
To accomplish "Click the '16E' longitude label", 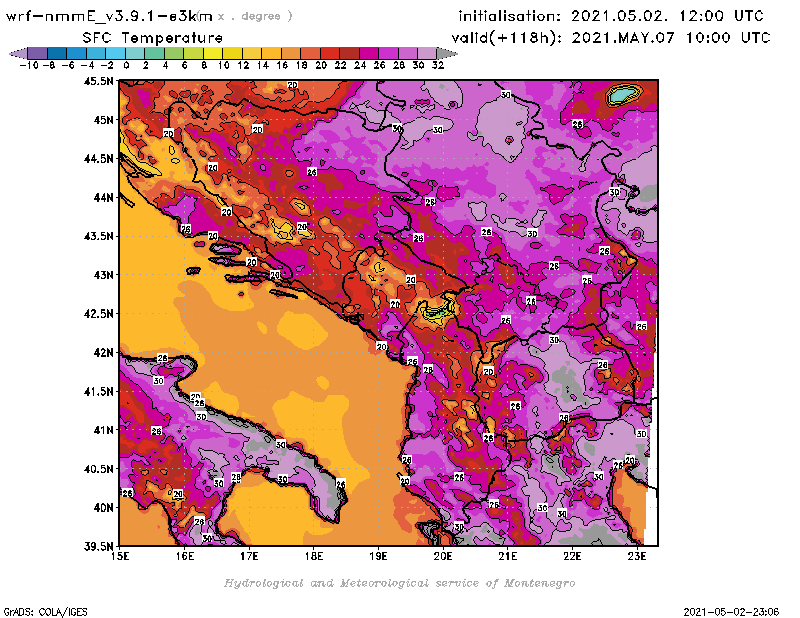I will pyautogui.click(x=185, y=556).
